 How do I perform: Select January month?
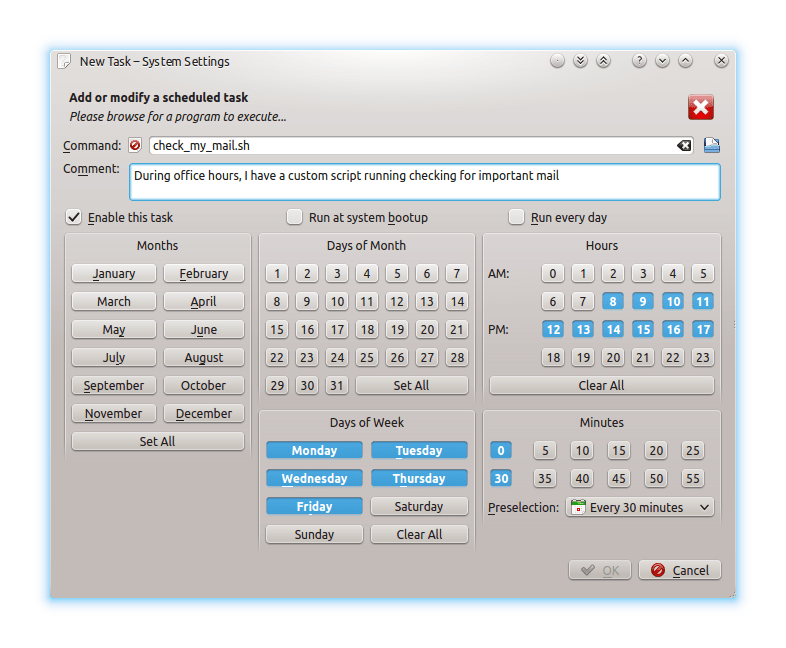click(x=114, y=274)
